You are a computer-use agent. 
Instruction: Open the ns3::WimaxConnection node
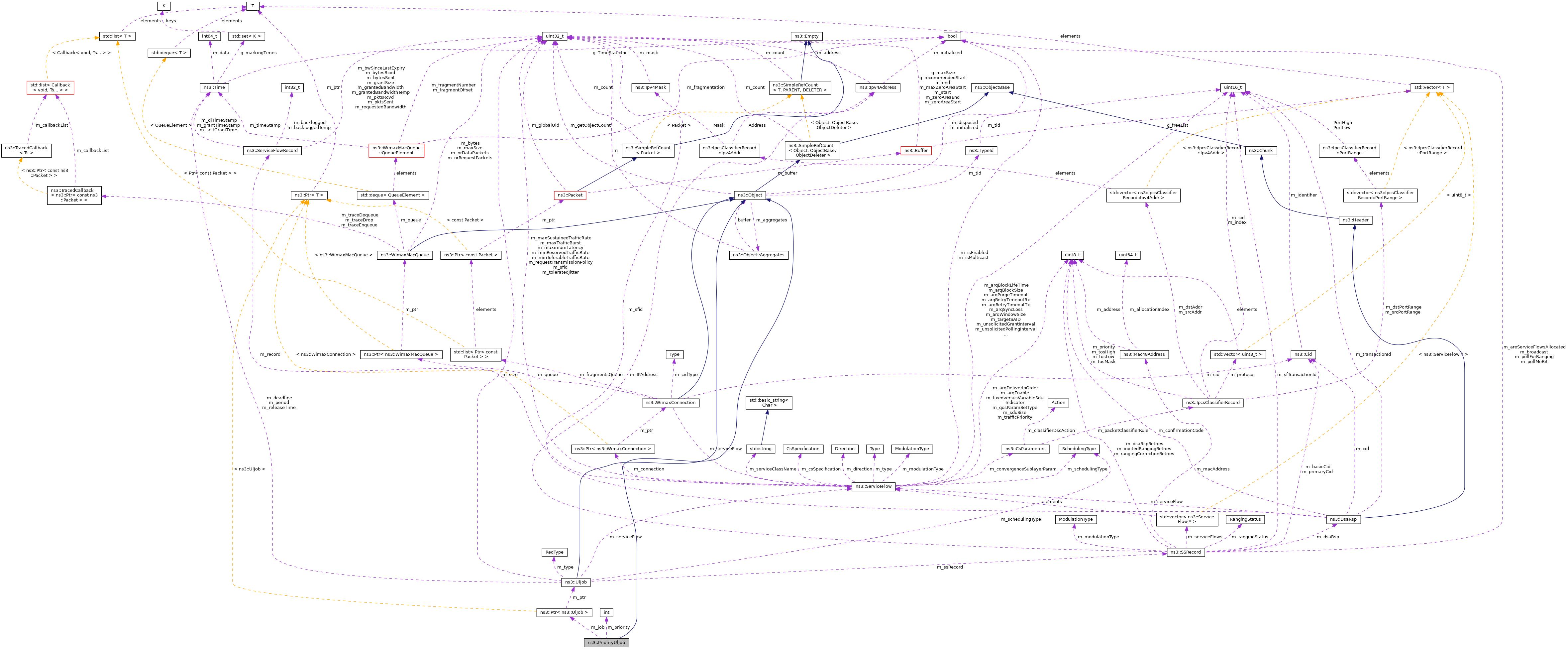tap(672, 402)
